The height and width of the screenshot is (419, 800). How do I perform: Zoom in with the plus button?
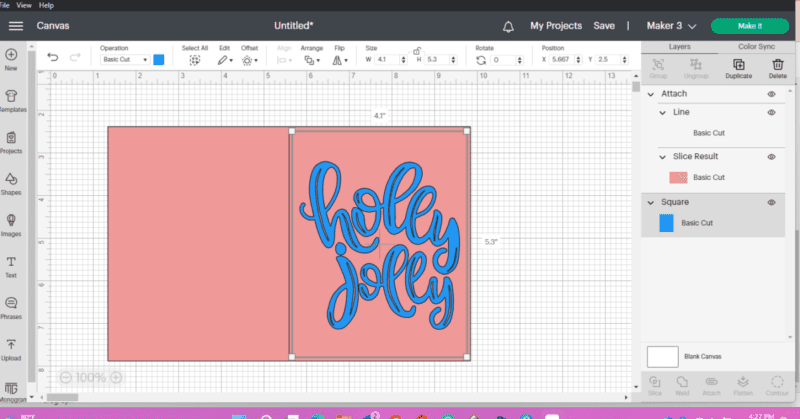[116, 378]
